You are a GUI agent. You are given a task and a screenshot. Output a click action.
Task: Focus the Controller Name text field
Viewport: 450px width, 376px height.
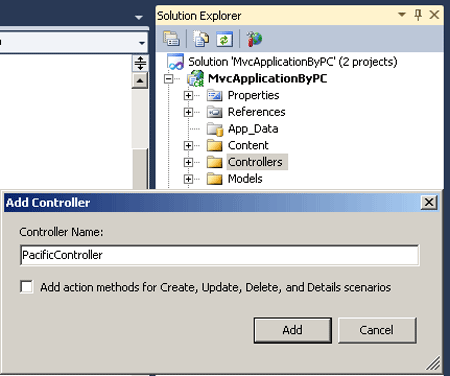219,255
